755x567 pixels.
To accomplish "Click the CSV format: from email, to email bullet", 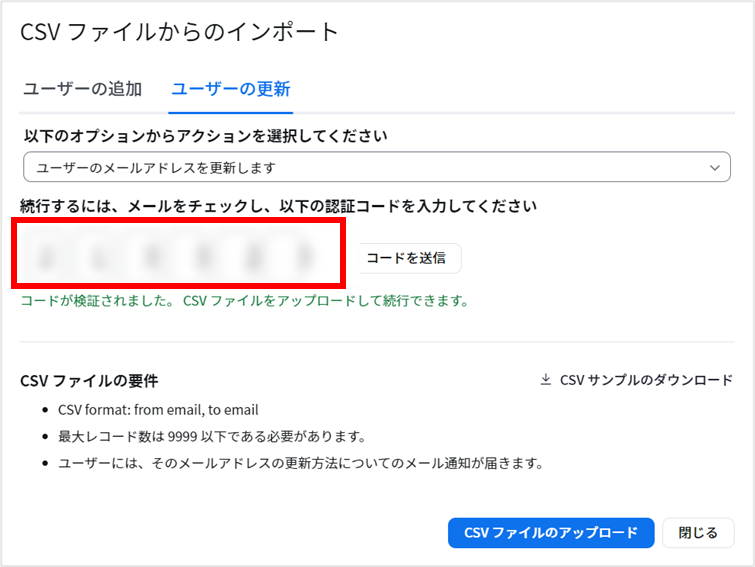I will pyautogui.click(x=158, y=410).
